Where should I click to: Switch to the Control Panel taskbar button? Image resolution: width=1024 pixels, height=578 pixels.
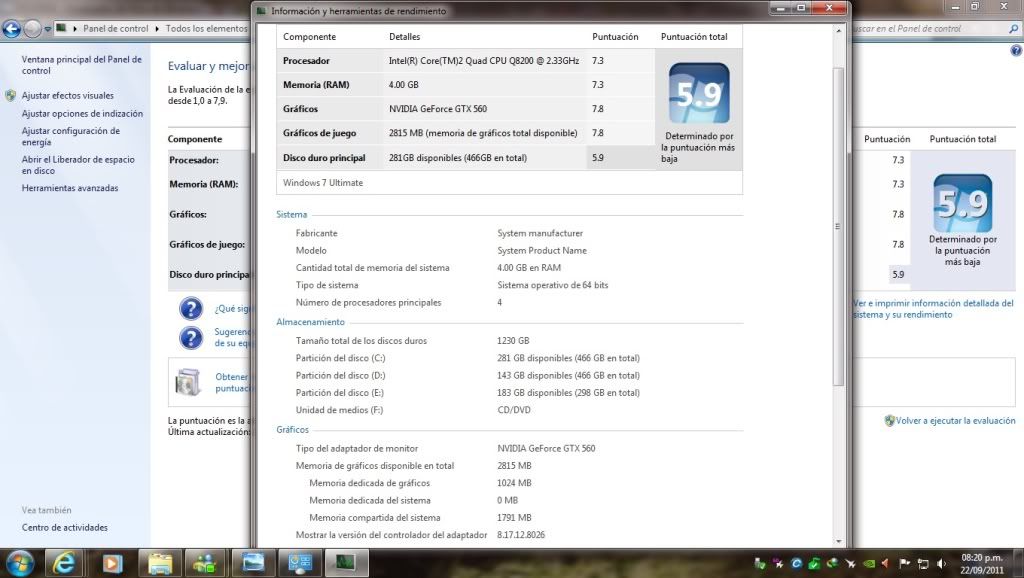pyautogui.click(x=299, y=563)
